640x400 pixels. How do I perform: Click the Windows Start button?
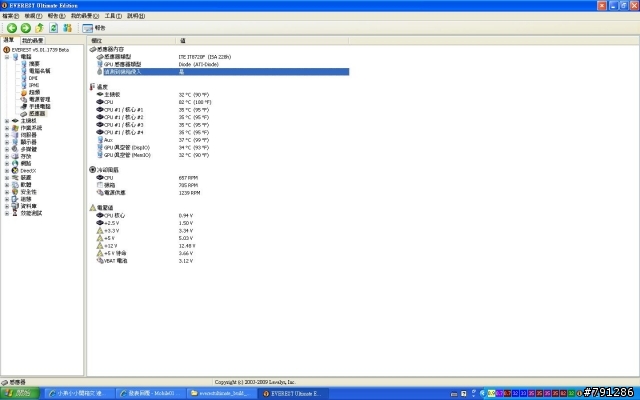point(20,393)
